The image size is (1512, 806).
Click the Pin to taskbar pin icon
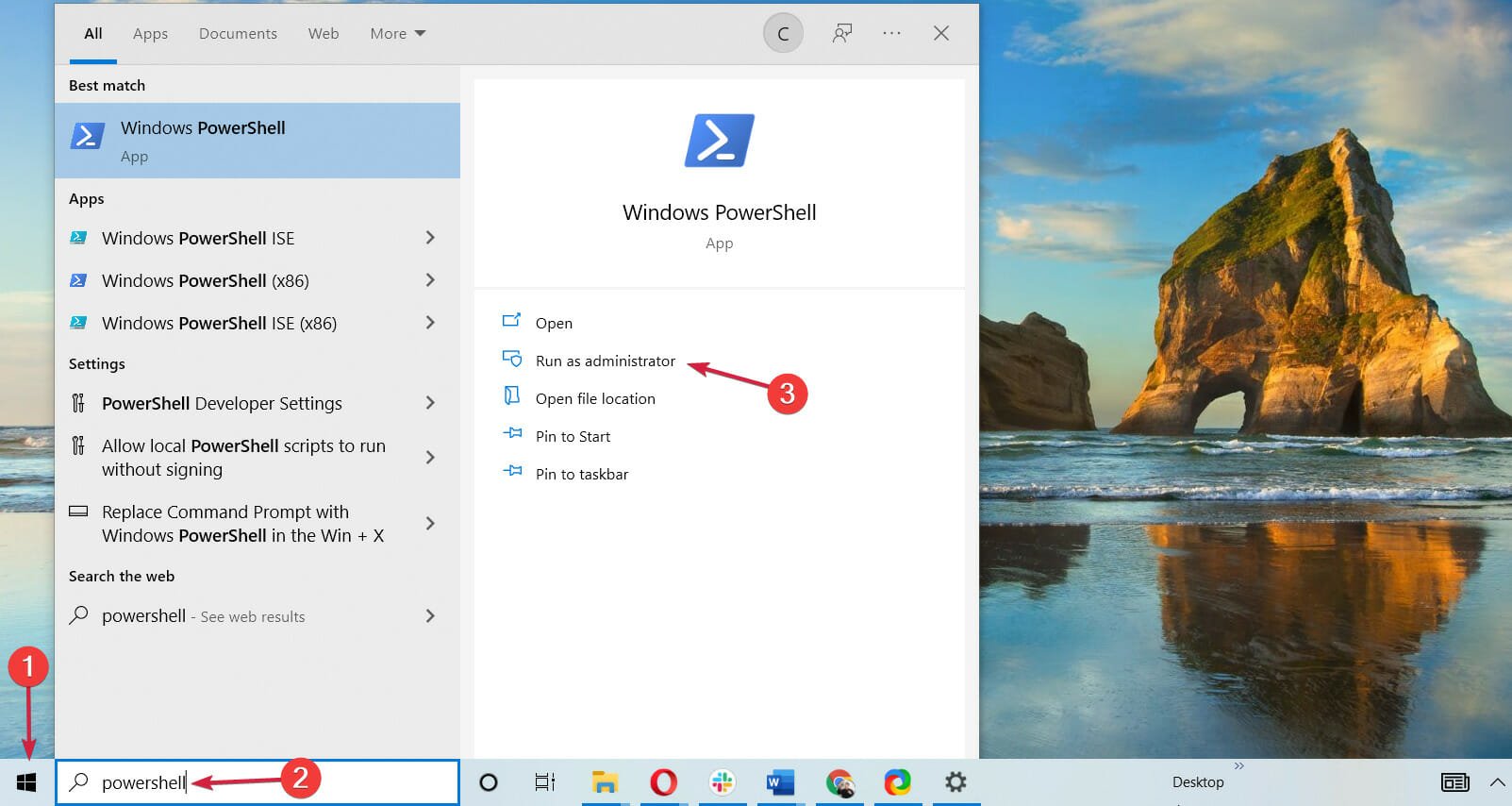[512, 470]
